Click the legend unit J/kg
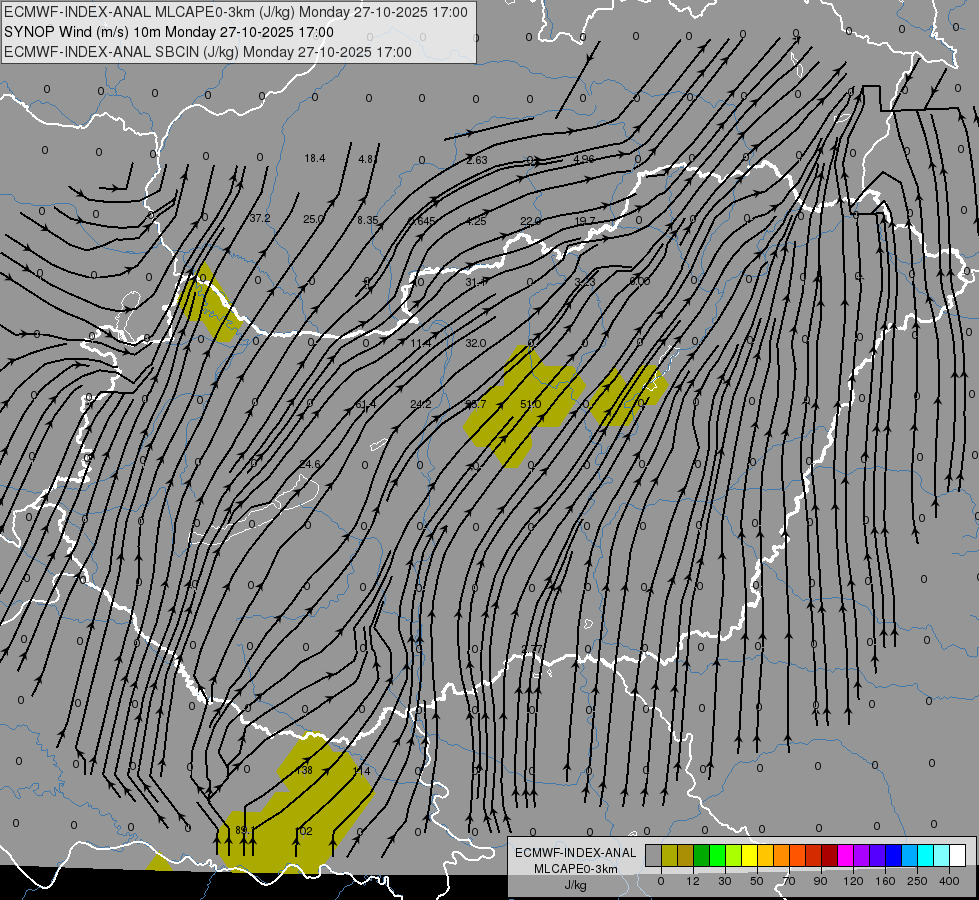 pos(576,885)
